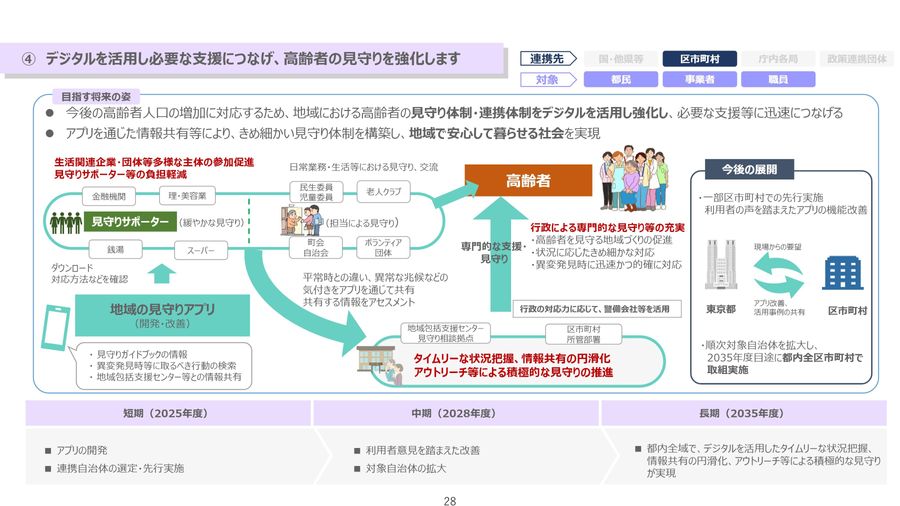
Task: Select the highlighted 区市町村 partner tag
Action: click(701, 59)
